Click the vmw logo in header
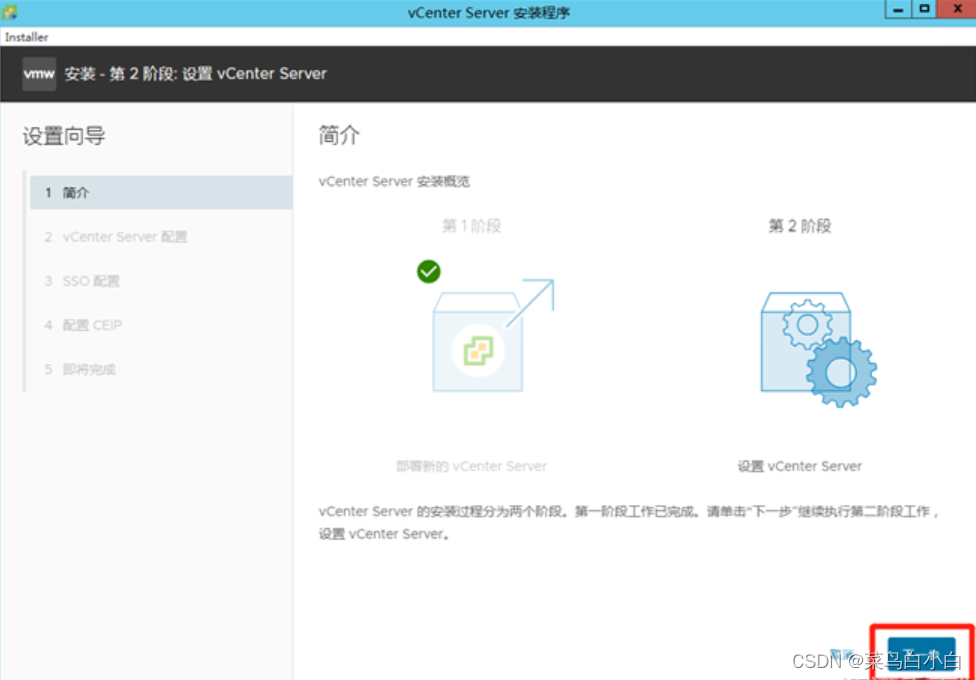The width and height of the screenshot is (976, 680). (x=39, y=74)
